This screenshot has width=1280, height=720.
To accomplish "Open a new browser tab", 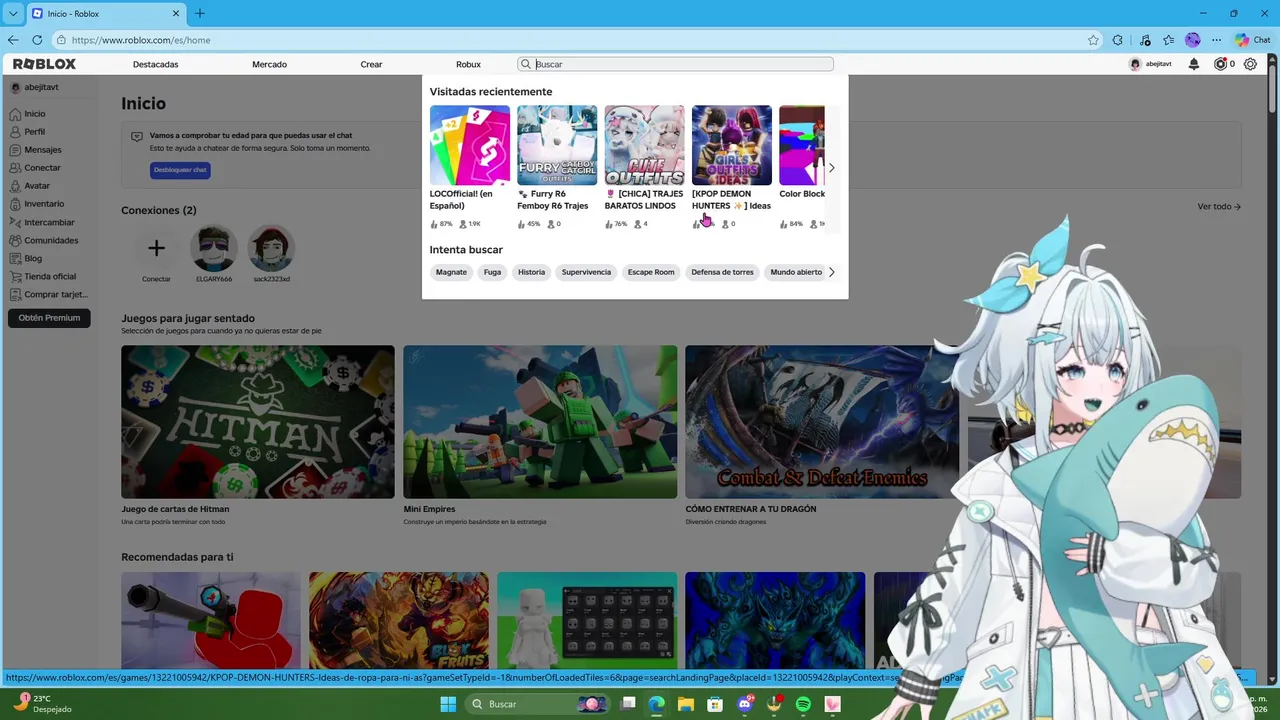I will [200, 14].
